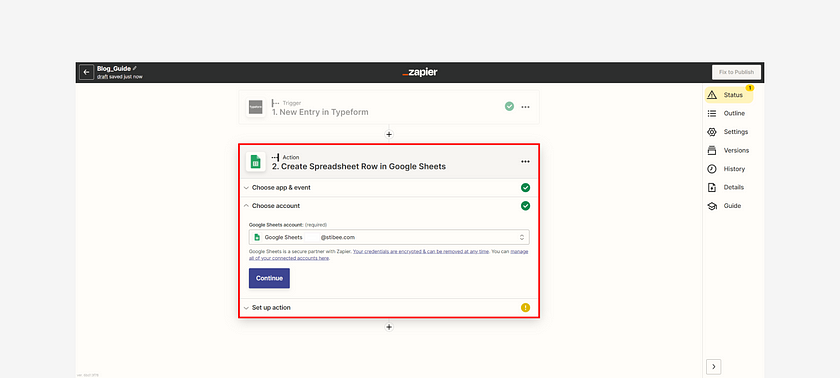Click manage all connected accounts link

289,258
